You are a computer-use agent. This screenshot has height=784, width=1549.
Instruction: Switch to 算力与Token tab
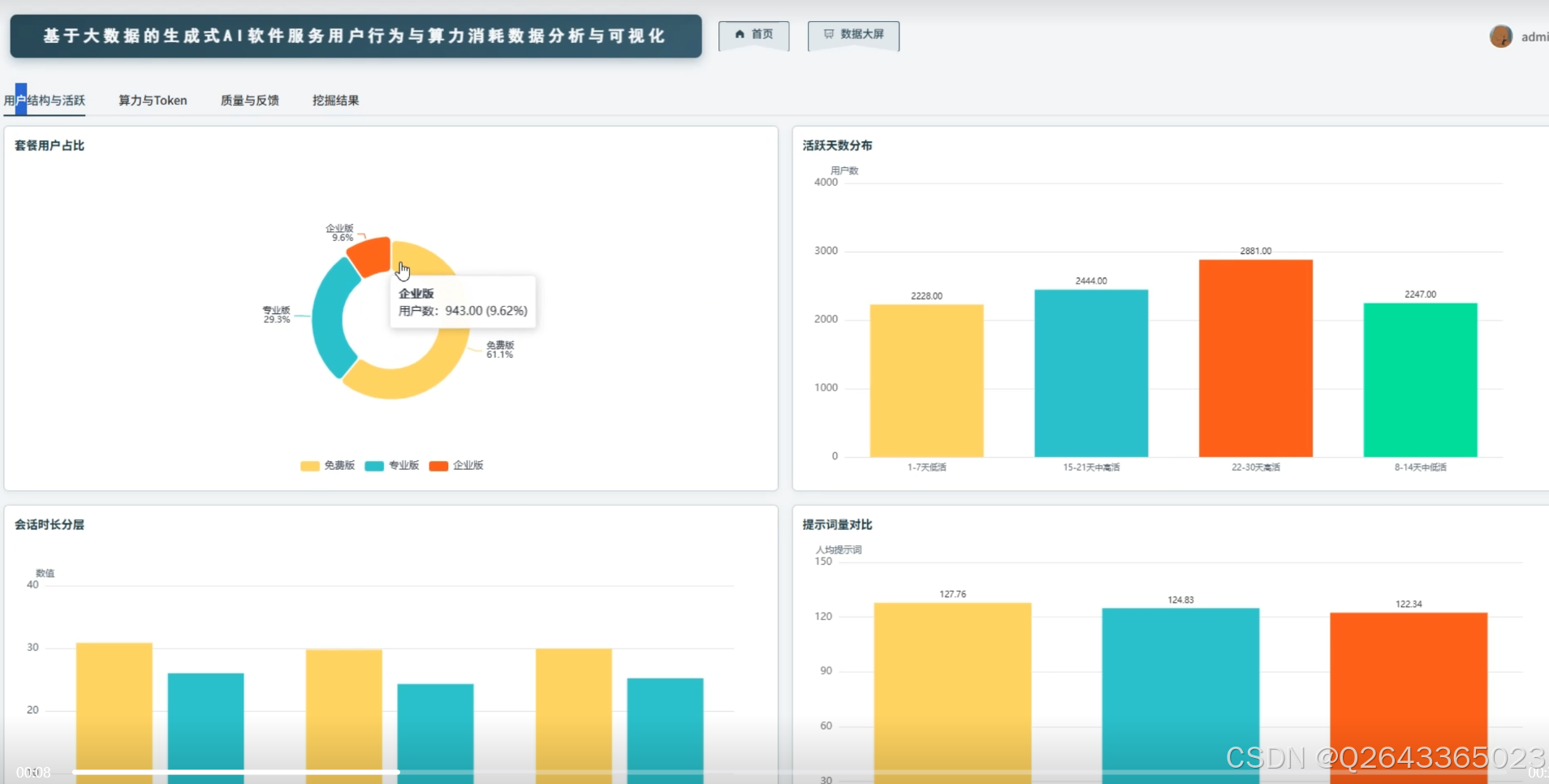click(x=153, y=101)
